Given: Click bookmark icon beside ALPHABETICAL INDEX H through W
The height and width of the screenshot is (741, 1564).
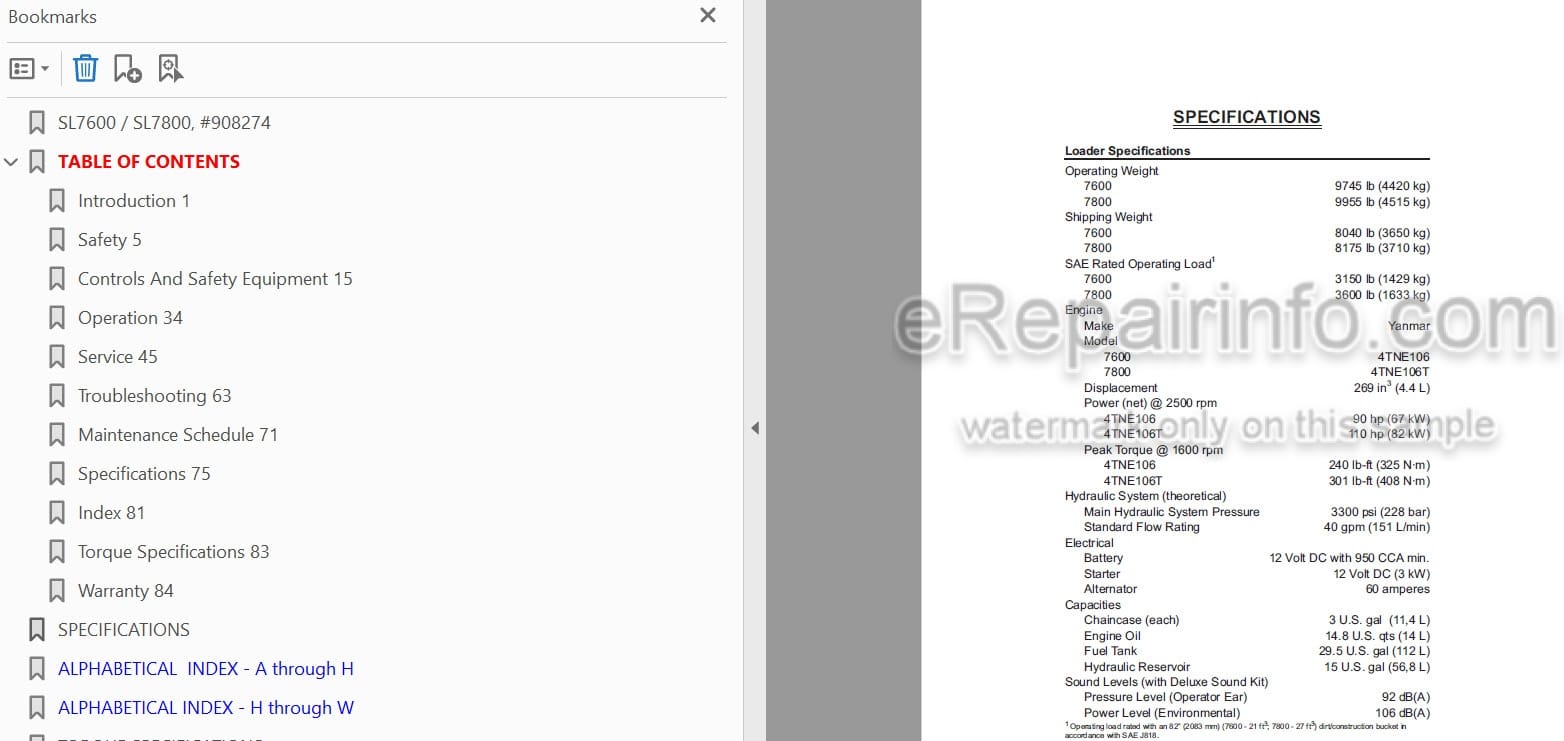Looking at the screenshot, I should (x=37, y=708).
